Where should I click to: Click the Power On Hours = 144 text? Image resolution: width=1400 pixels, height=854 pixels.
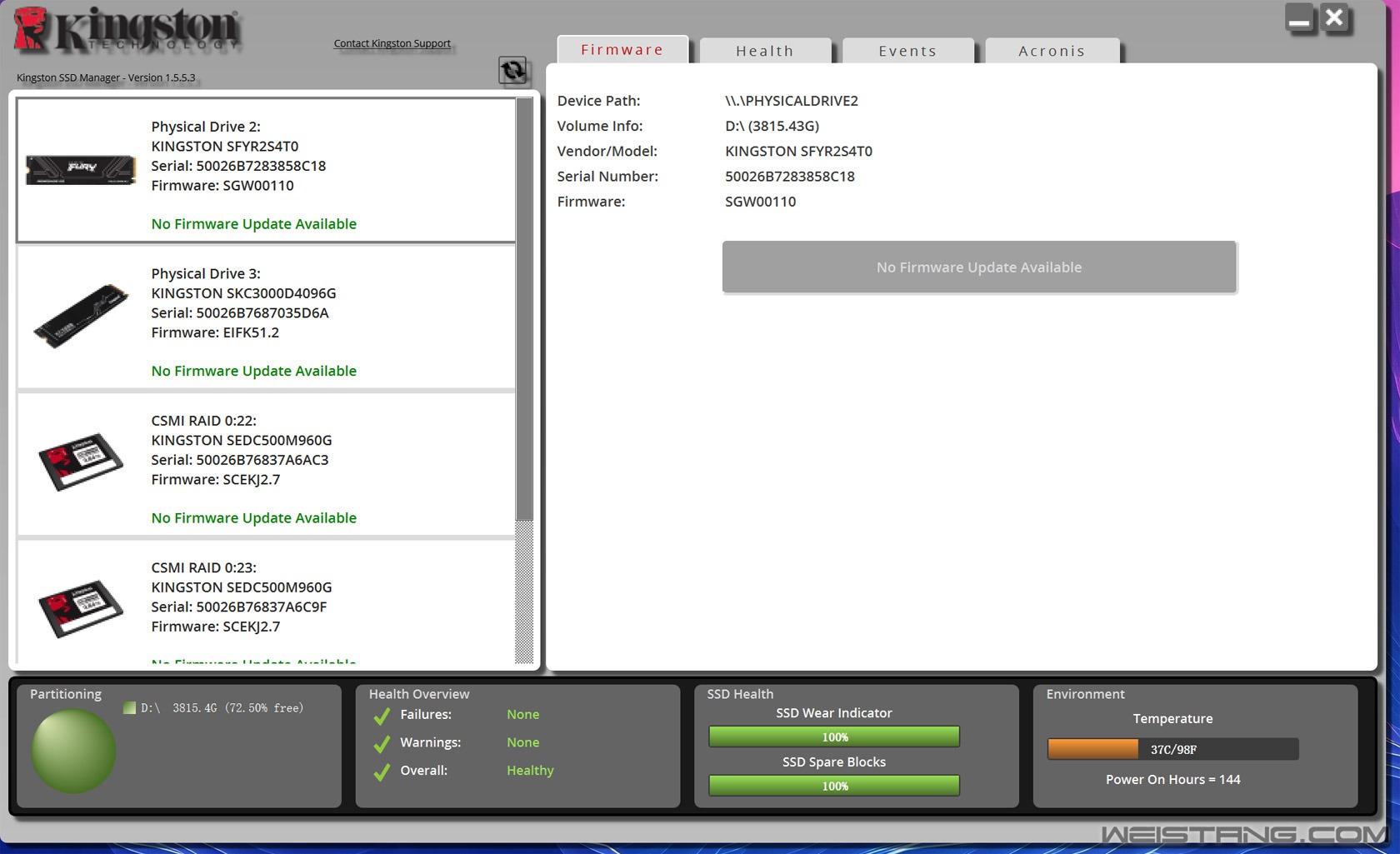[x=1173, y=780]
